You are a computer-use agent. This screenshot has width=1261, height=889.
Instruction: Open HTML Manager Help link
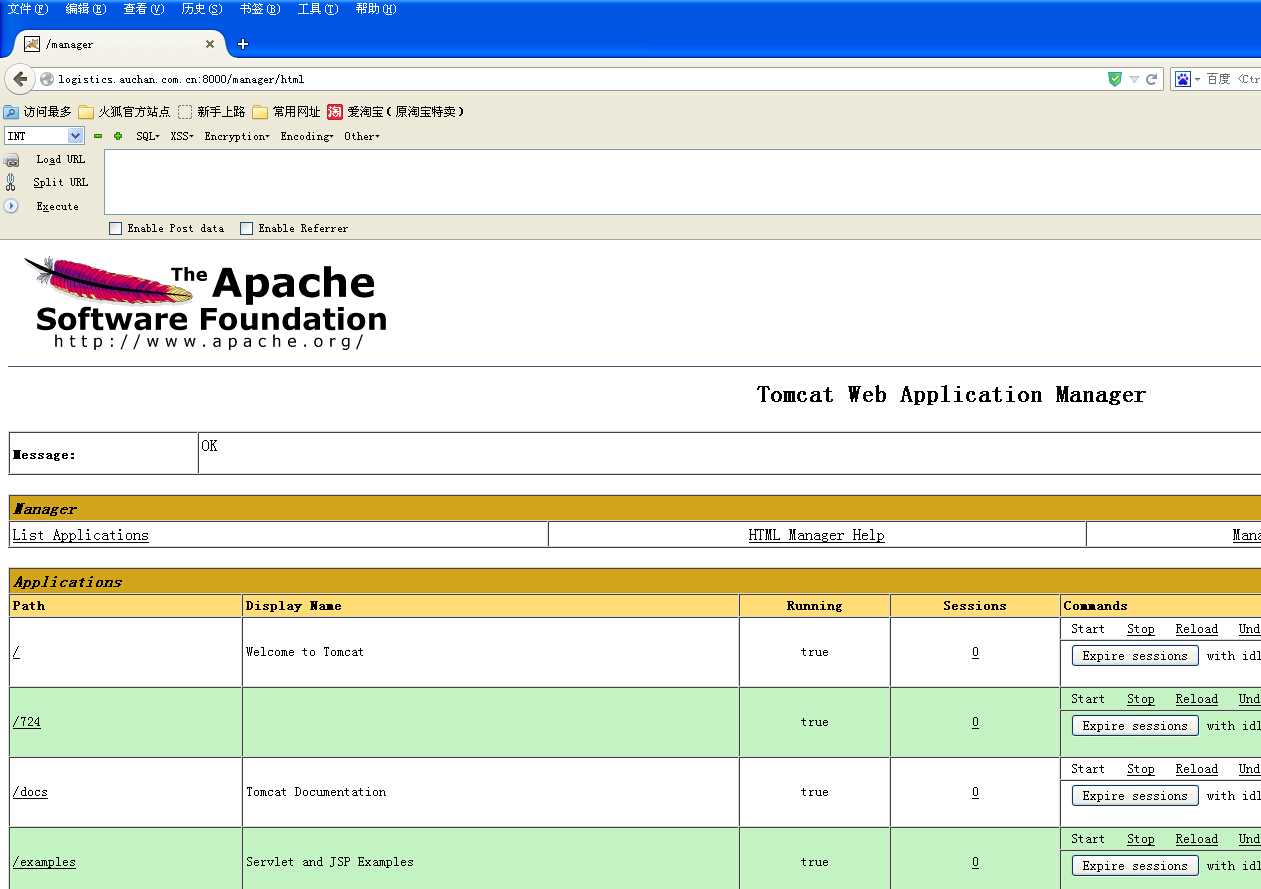click(x=816, y=535)
